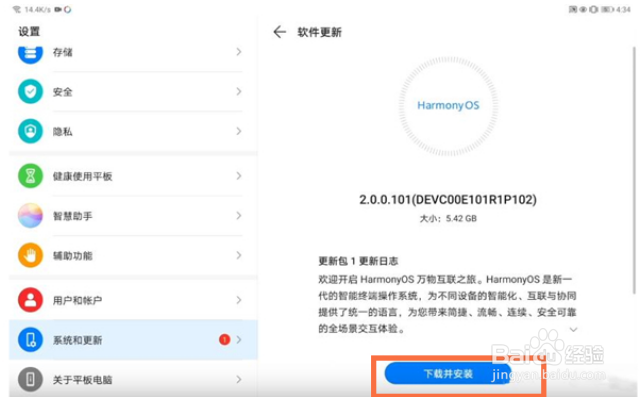The image size is (640, 397).
Task: Tap the blue 系统和更新 device icon
Action: pos(30,339)
